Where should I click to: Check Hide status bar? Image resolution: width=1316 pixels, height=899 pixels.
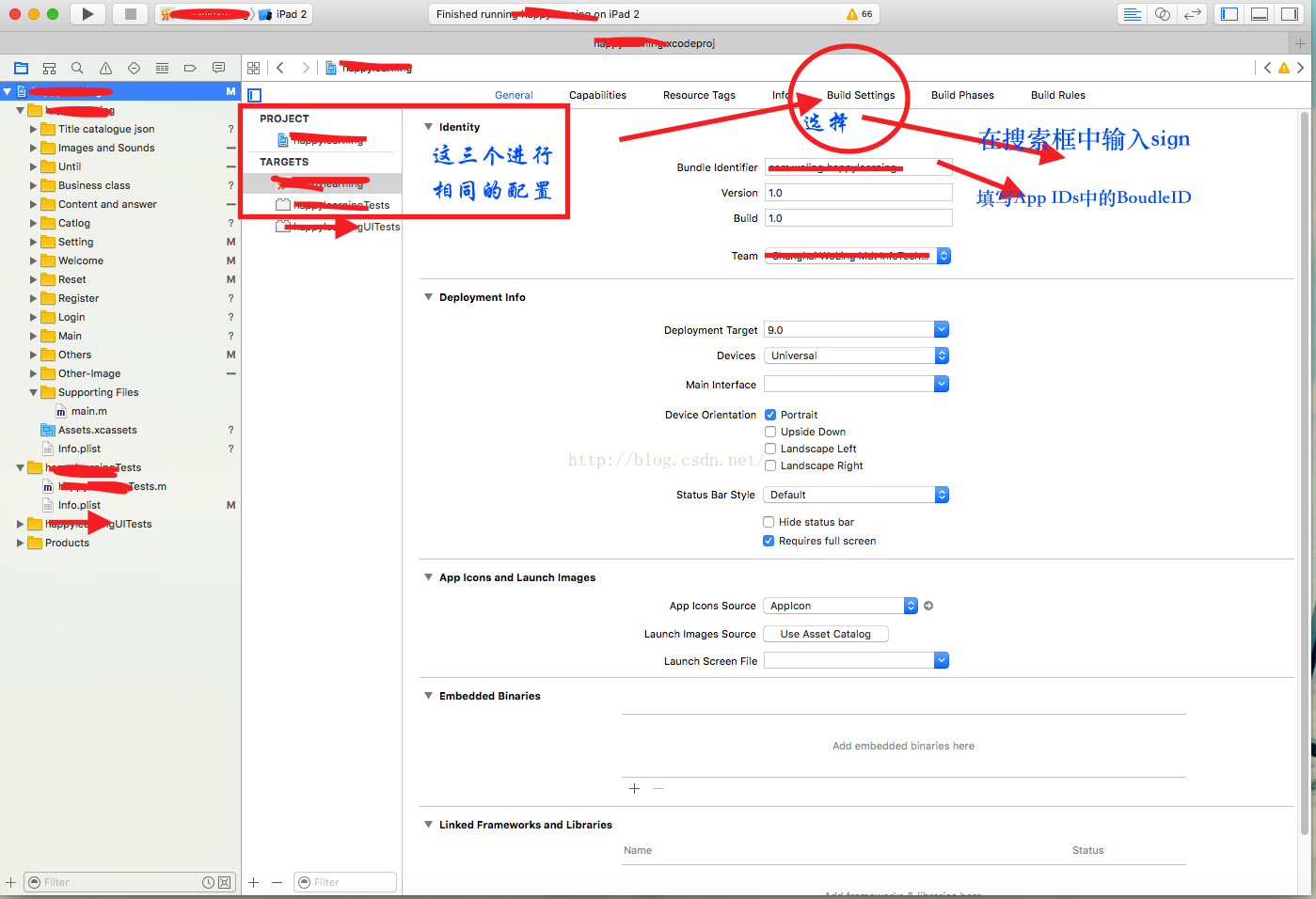[x=769, y=522]
